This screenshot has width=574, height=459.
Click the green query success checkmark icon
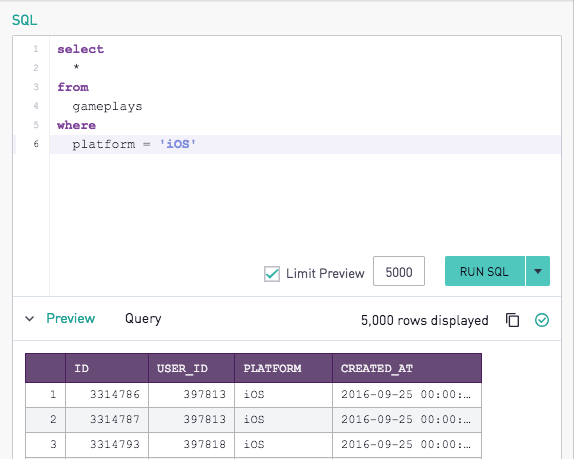[542, 320]
